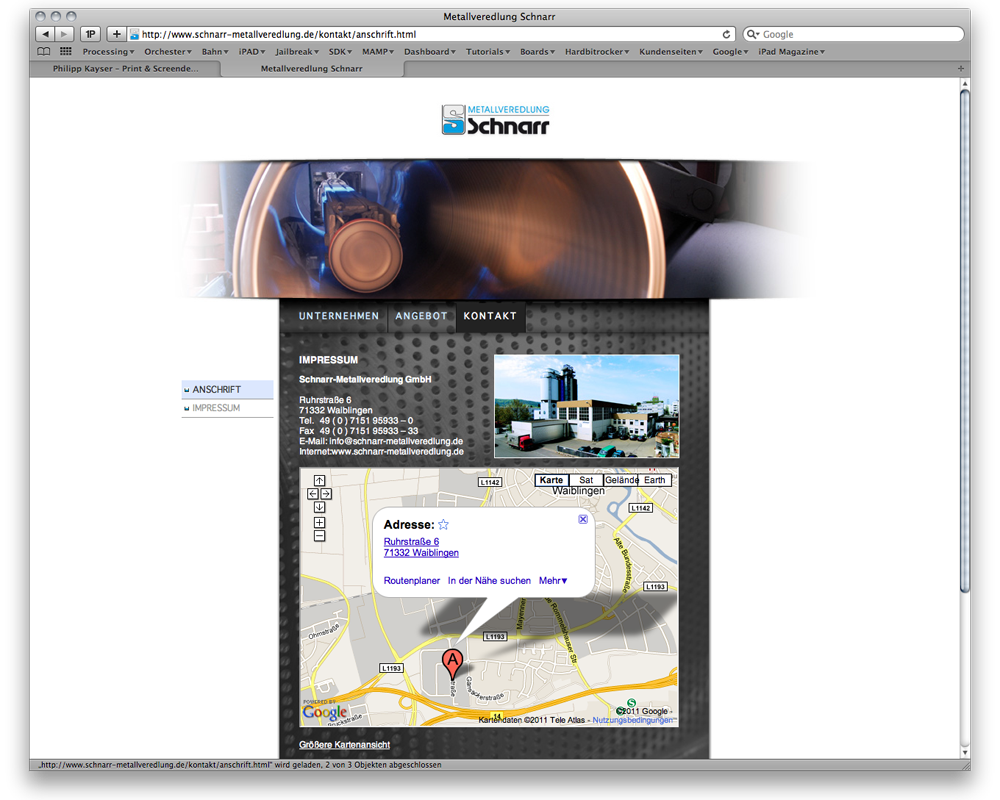The width and height of the screenshot is (1000, 800).
Task: Zoom in the map with plus
Action: coord(320,522)
